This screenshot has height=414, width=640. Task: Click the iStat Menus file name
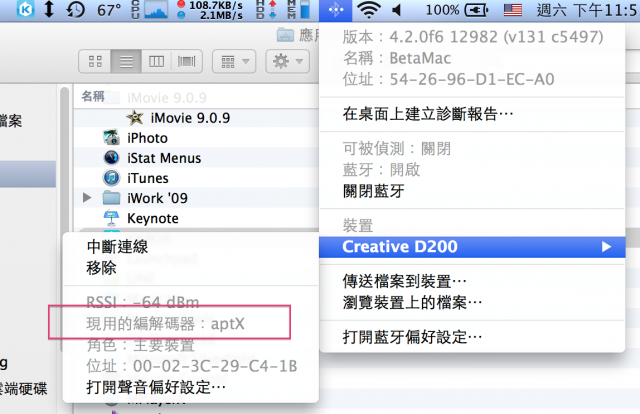[x=164, y=158]
